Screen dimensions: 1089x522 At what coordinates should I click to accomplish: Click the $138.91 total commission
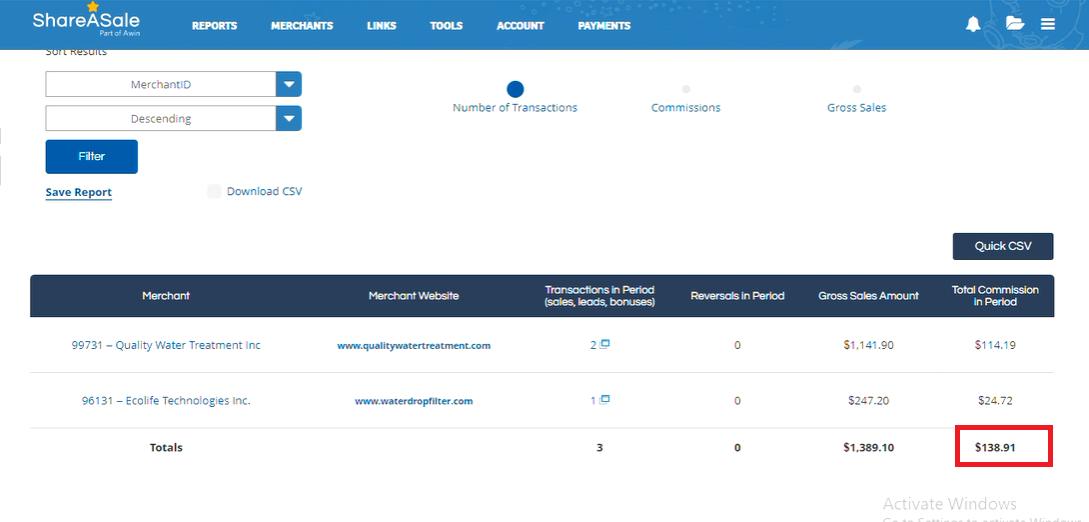(x=995, y=448)
